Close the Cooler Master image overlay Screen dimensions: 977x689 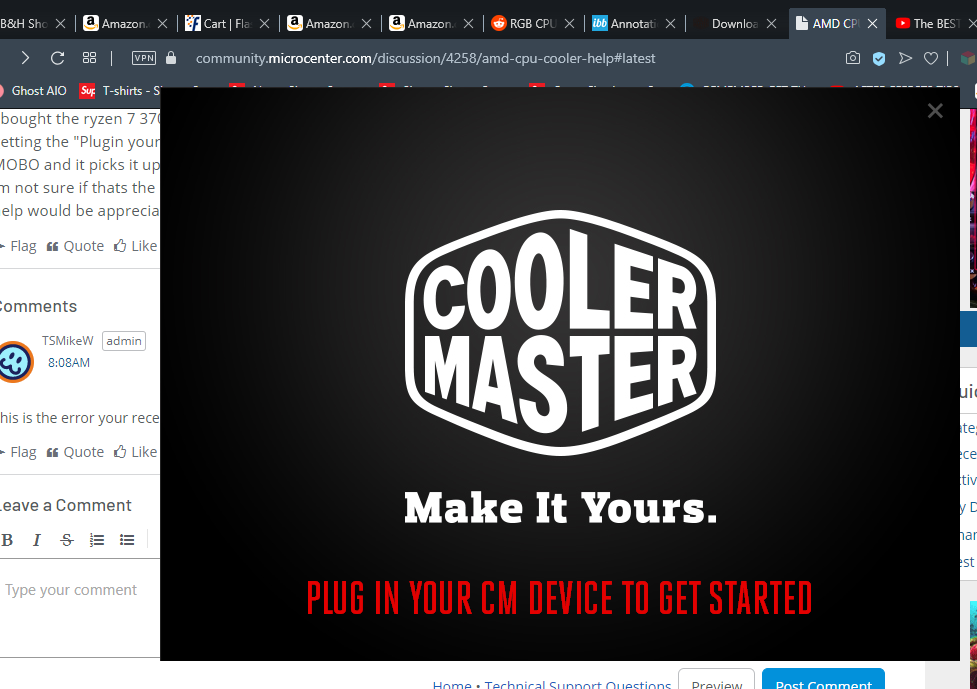click(x=935, y=111)
